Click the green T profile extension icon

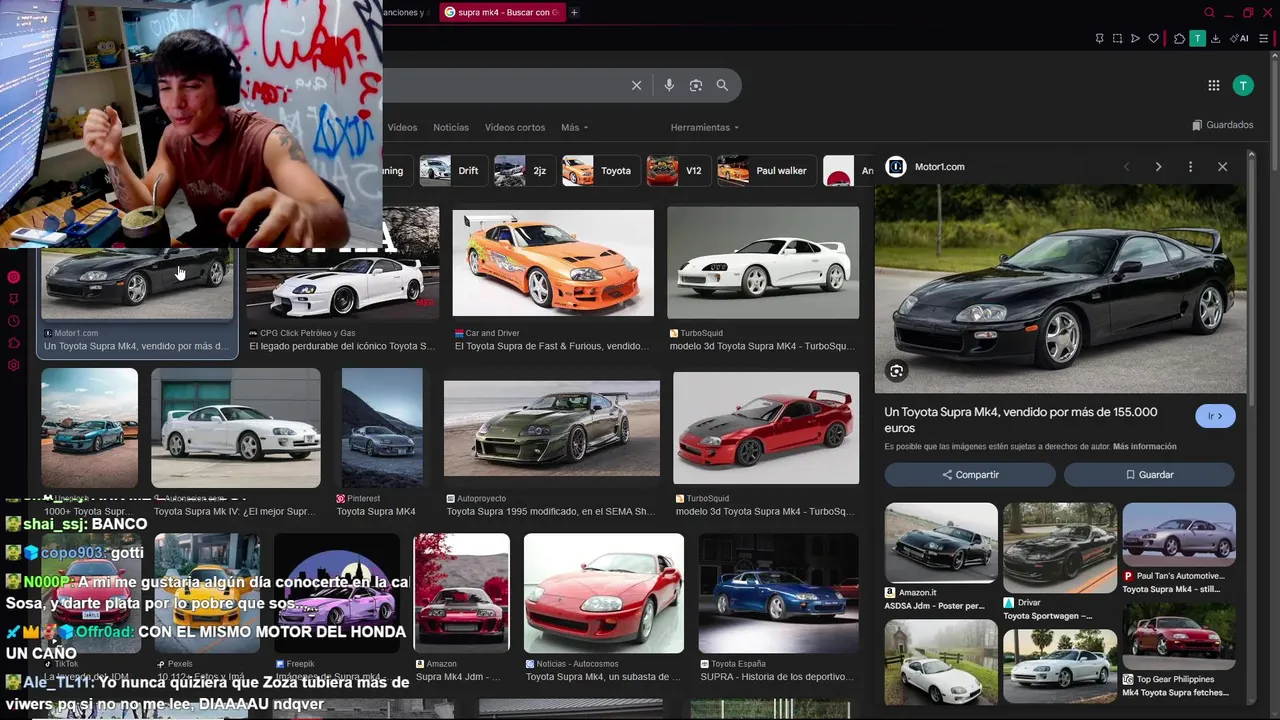1197,39
